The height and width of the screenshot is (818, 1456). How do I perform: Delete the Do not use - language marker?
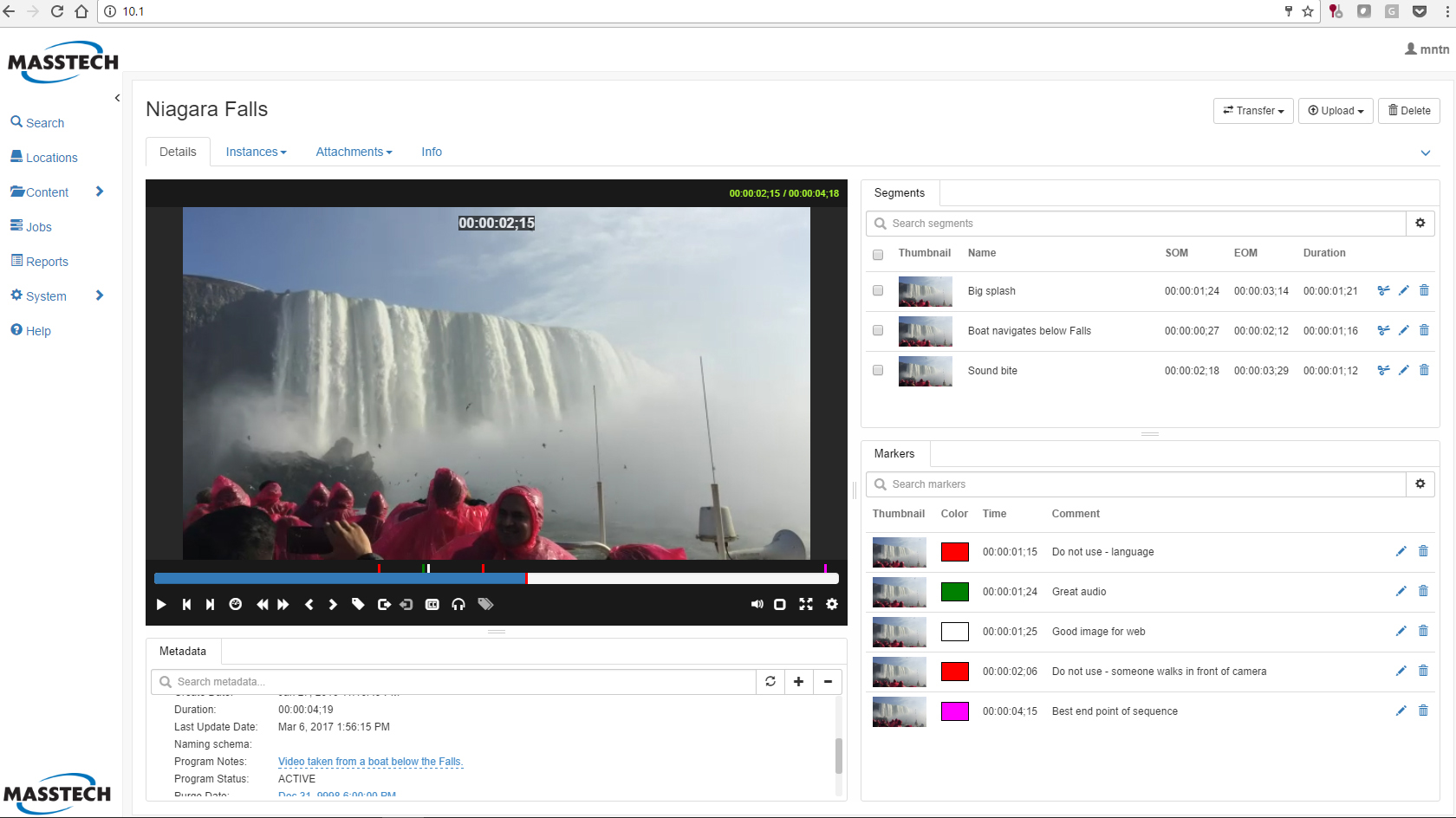tap(1423, 551)
